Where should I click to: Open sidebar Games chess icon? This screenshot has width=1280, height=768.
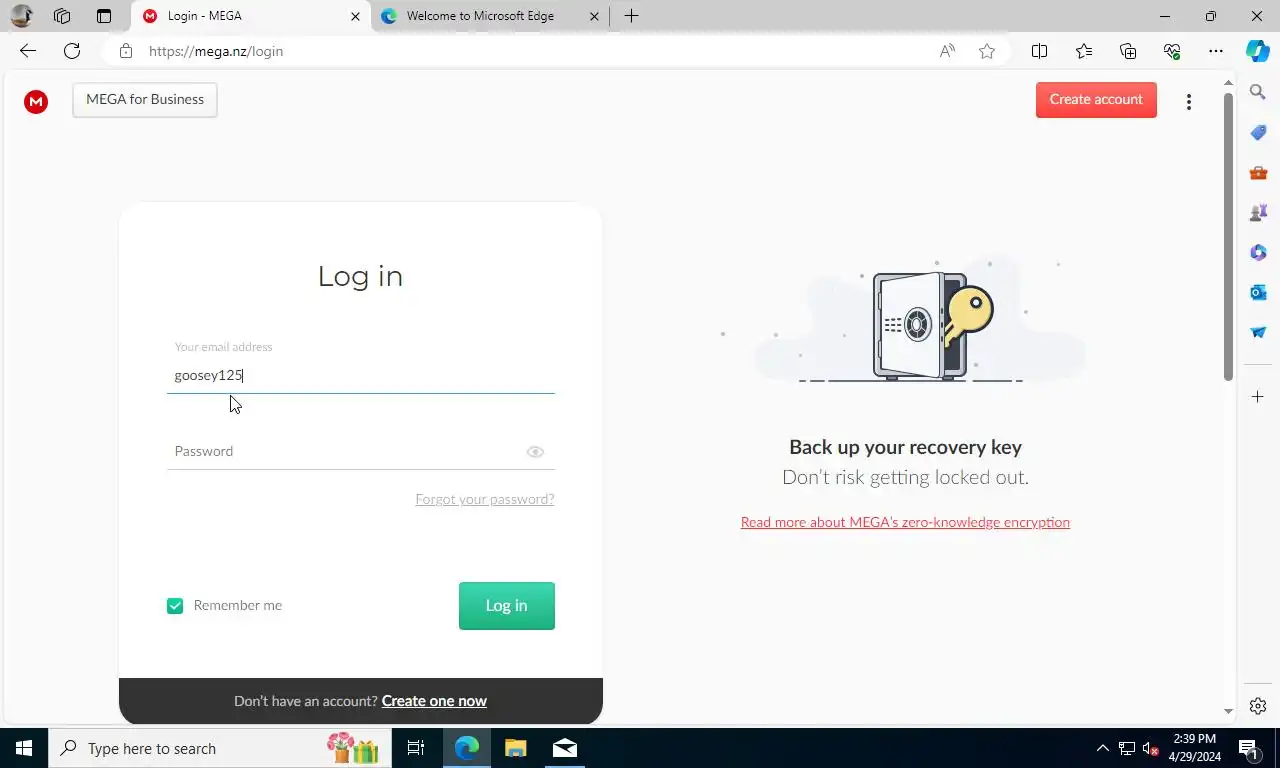(x=1258, y=212)
